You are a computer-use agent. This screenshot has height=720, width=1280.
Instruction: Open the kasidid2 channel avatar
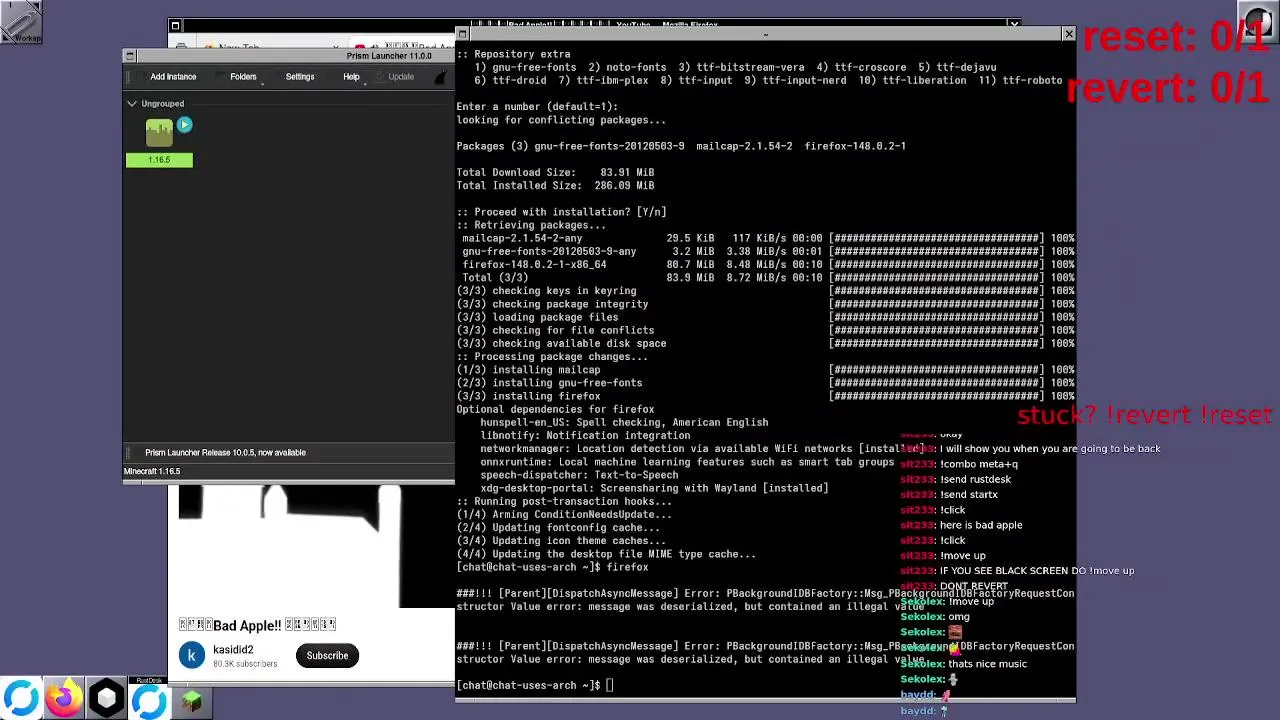[x=192, y=656]
